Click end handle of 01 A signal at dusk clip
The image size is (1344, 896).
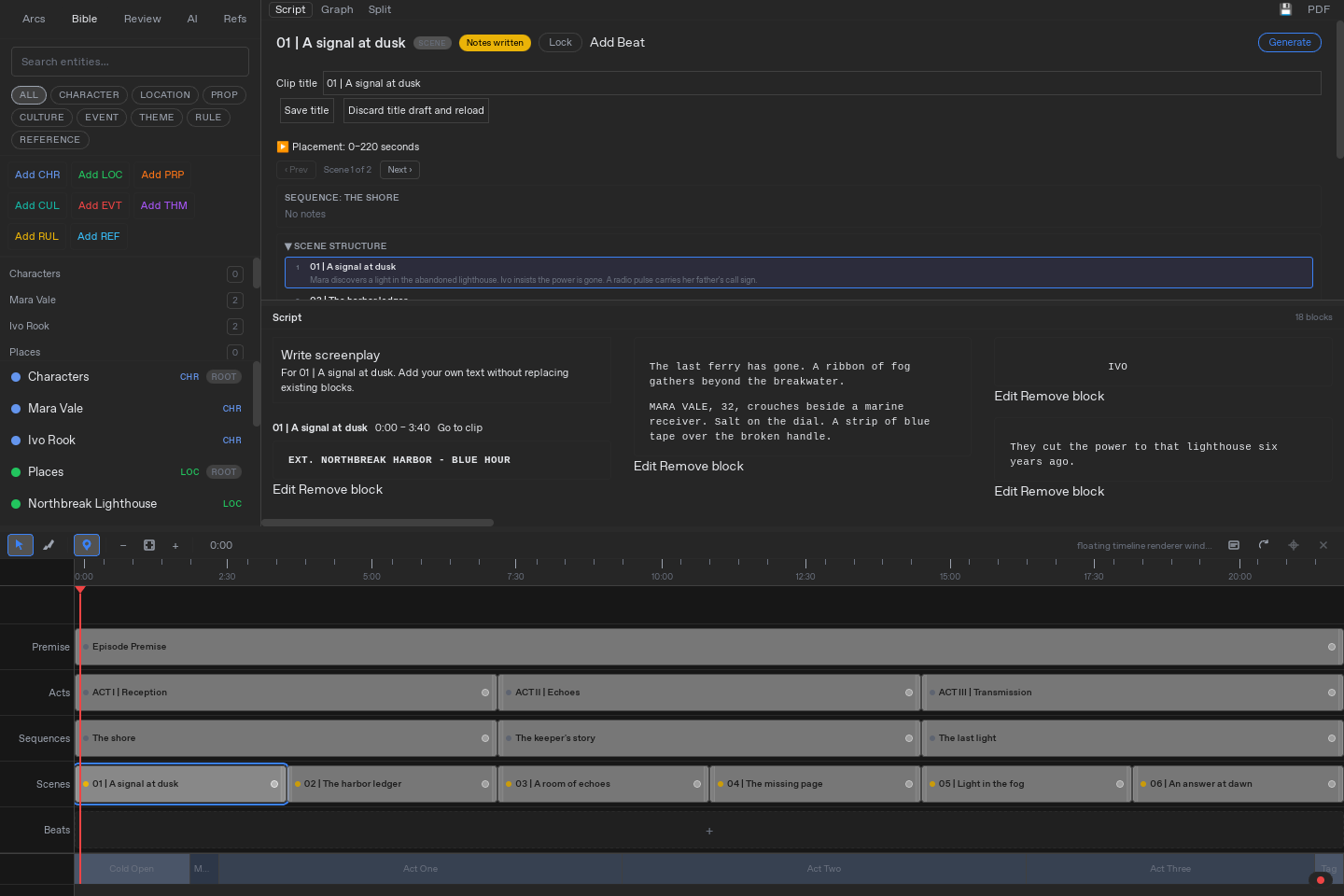point(274,784)
